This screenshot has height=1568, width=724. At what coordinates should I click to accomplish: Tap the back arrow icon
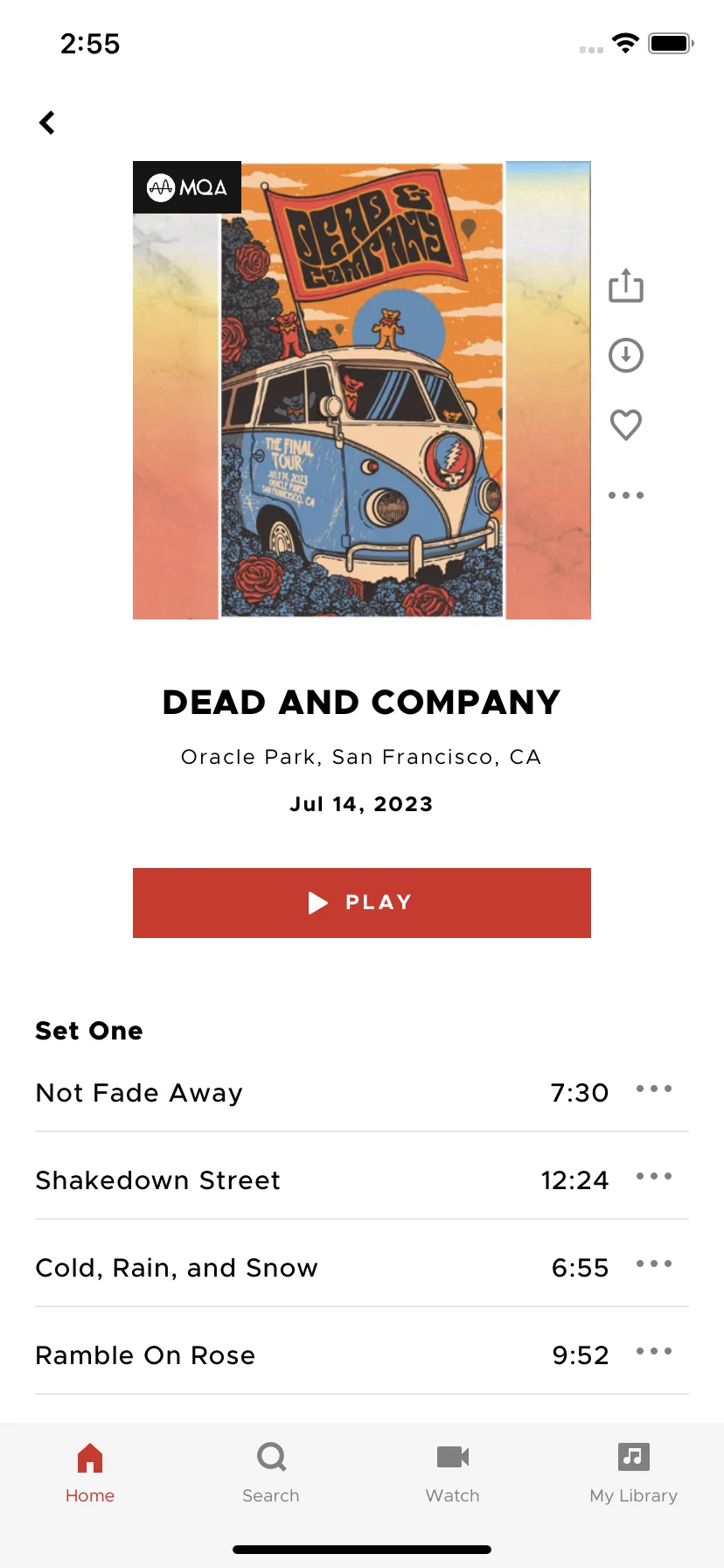click(x=47, y=122)
